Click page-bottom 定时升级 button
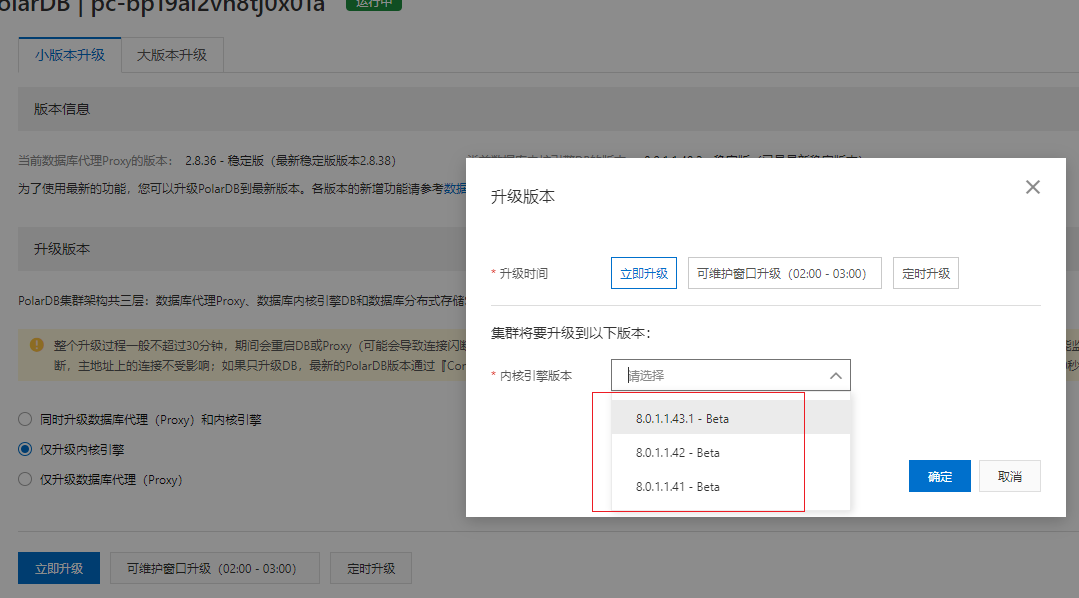Image resolution: width=1079 pixels, height=598 pixels. 371,568
